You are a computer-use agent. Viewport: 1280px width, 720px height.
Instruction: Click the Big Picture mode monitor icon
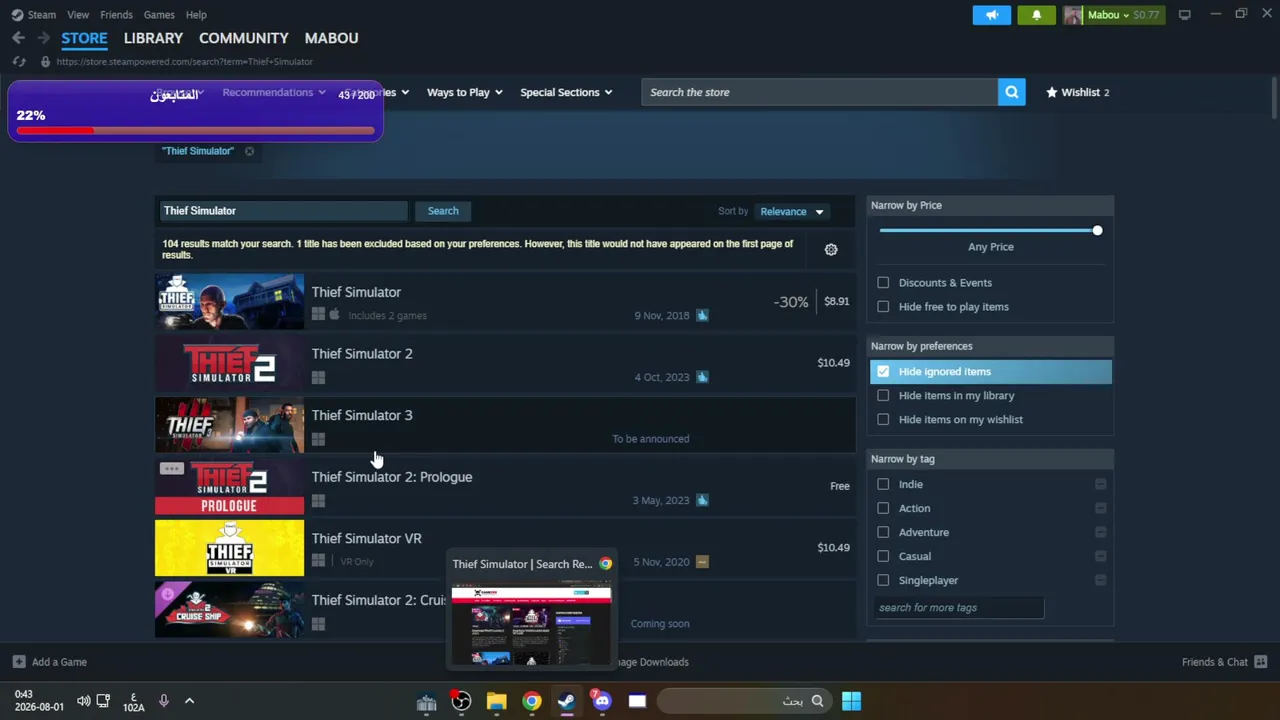click(1185, 15)
